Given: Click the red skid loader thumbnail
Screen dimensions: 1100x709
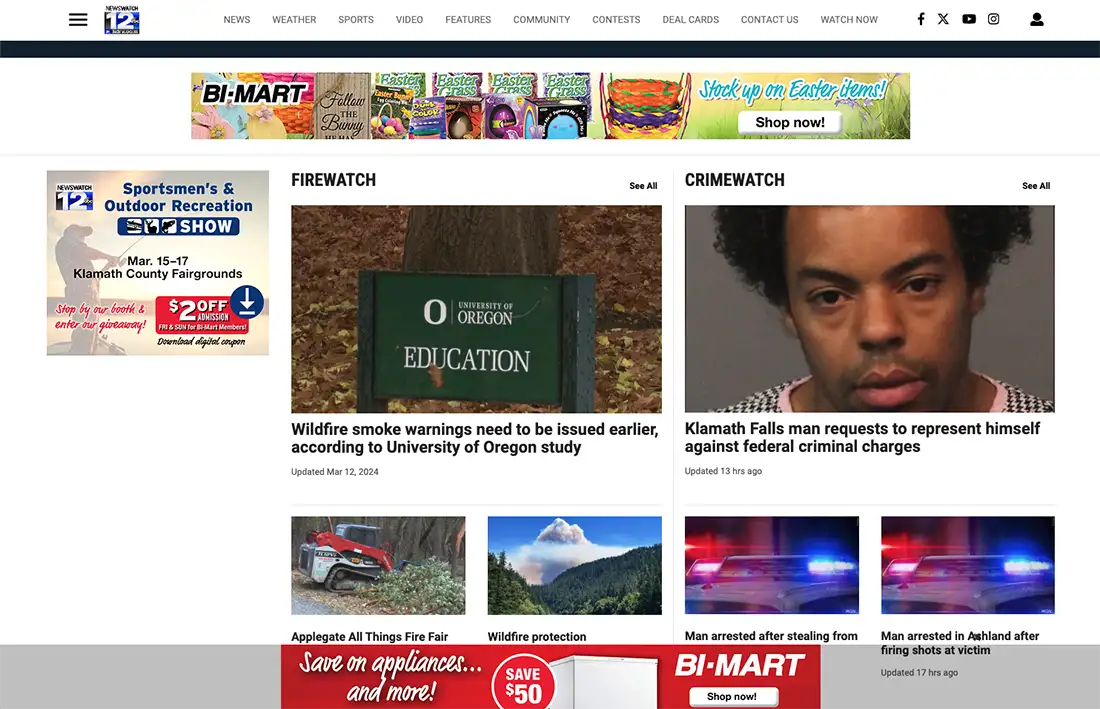Looking at the screenshot, I should pos(378,565).
